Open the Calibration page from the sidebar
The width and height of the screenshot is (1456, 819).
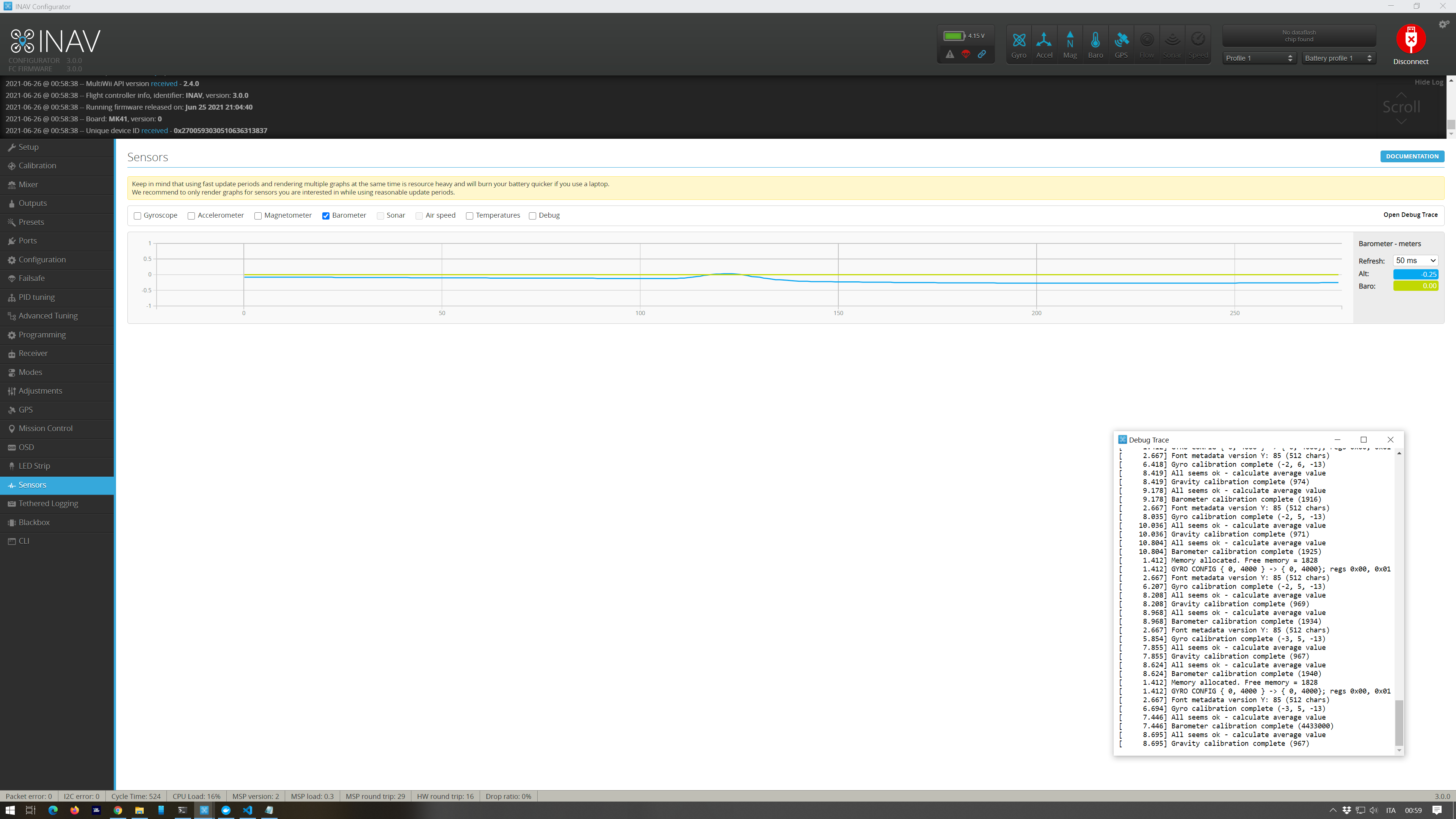(x=37, y=166)
